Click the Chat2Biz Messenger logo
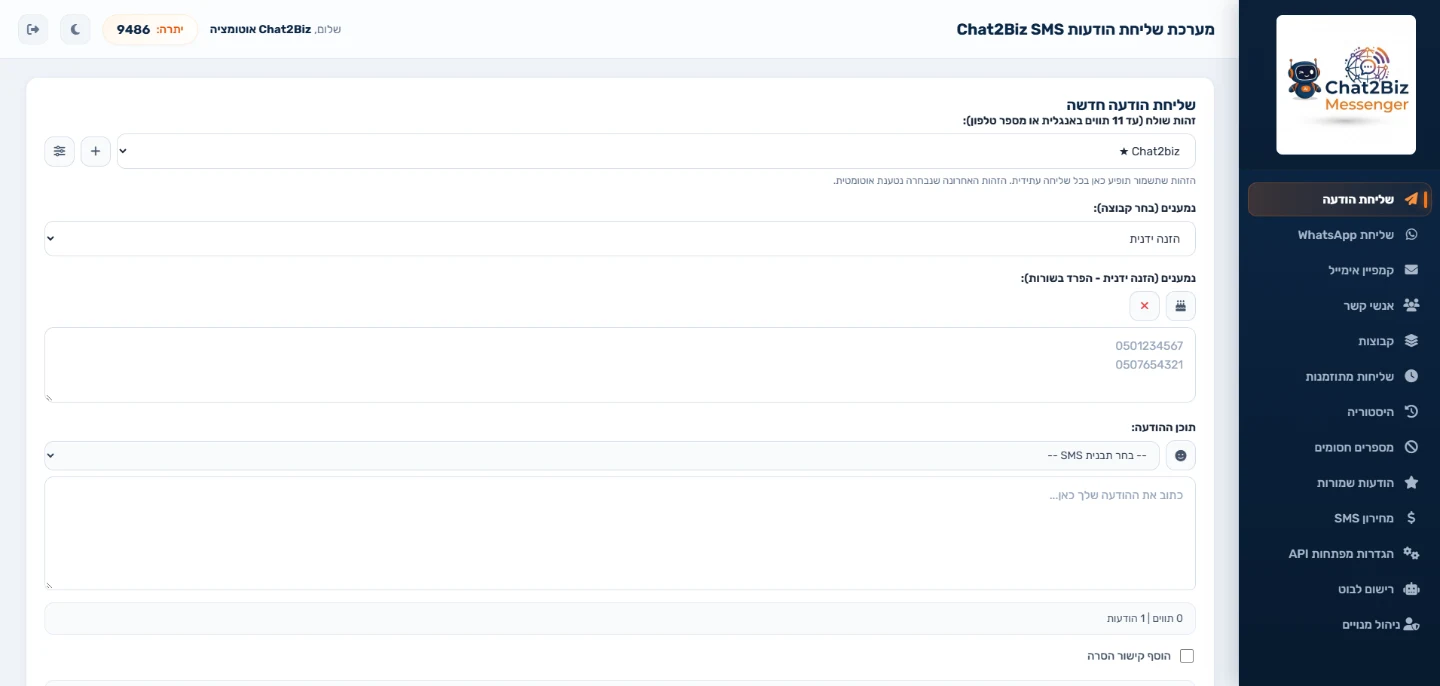The height and width of the screenshot is (686, 1440). 1346,85
